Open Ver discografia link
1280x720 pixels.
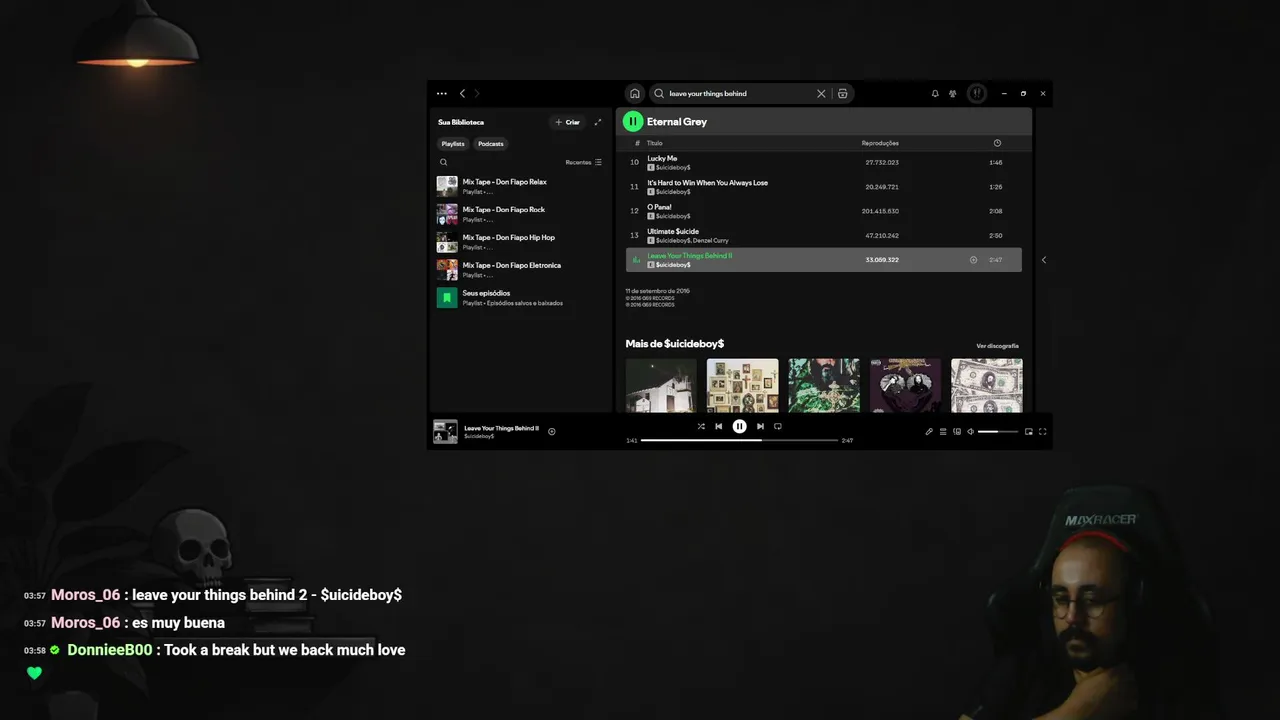tap(997, 346)
